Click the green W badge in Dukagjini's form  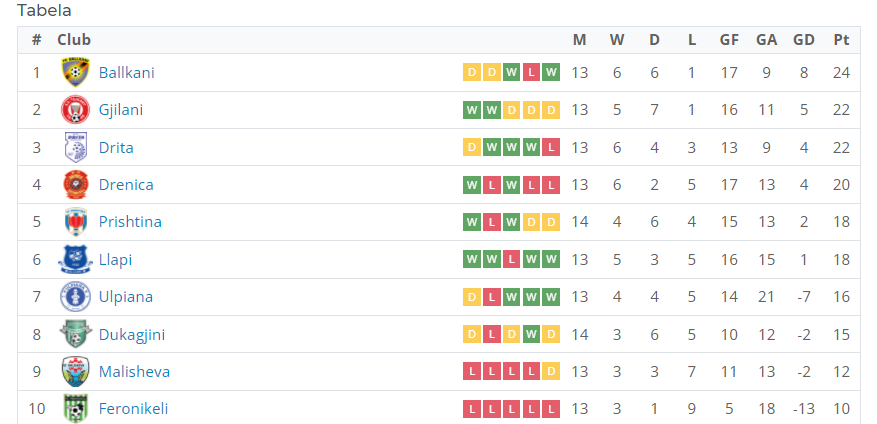(x=531, y=334)
